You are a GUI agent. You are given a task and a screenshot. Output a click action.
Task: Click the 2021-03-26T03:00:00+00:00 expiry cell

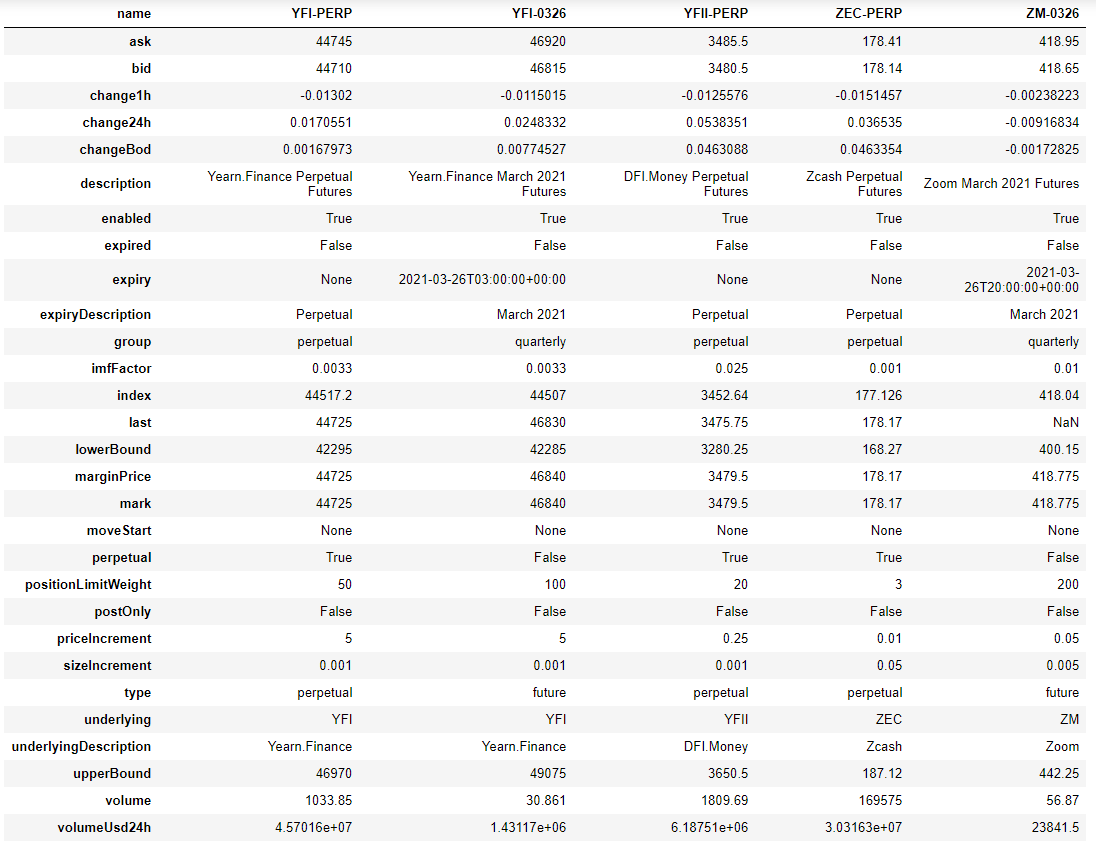coord(482,280)
